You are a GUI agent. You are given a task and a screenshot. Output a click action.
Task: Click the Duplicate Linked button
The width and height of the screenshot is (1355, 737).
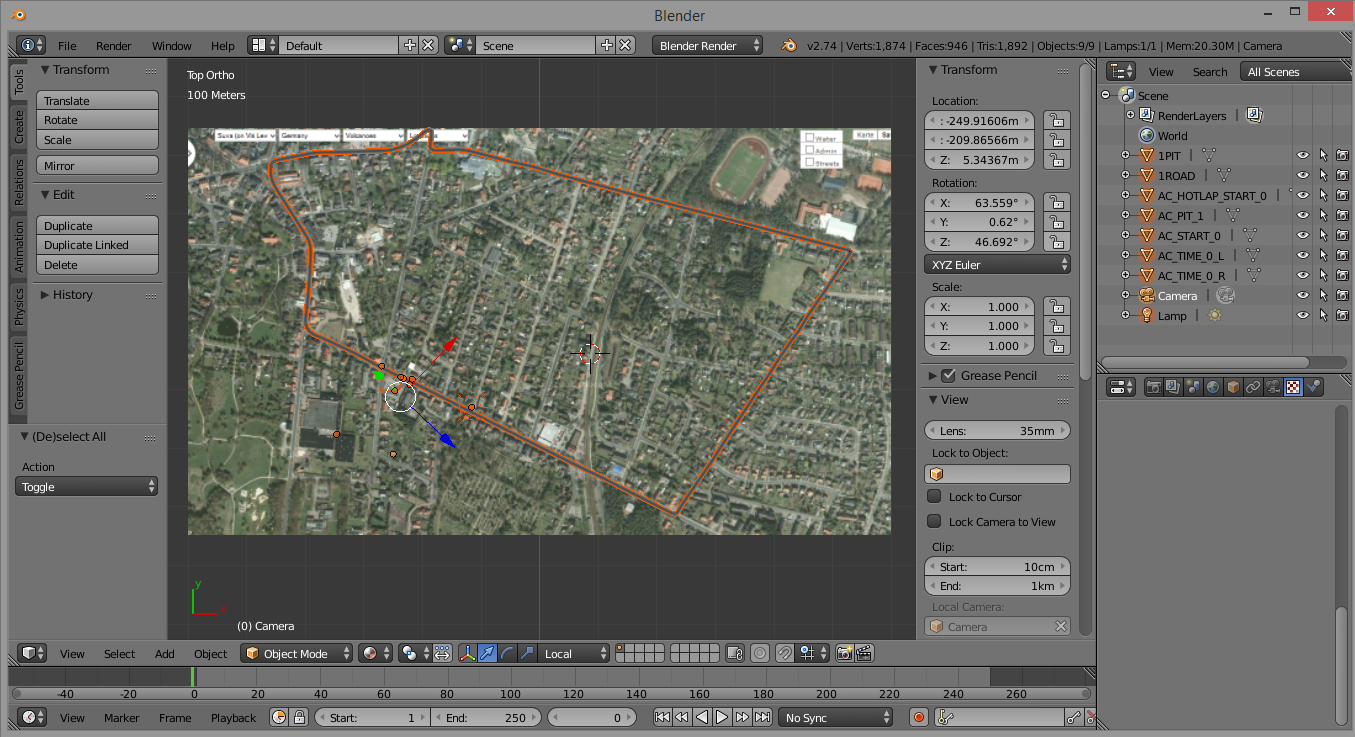point(97,245)
